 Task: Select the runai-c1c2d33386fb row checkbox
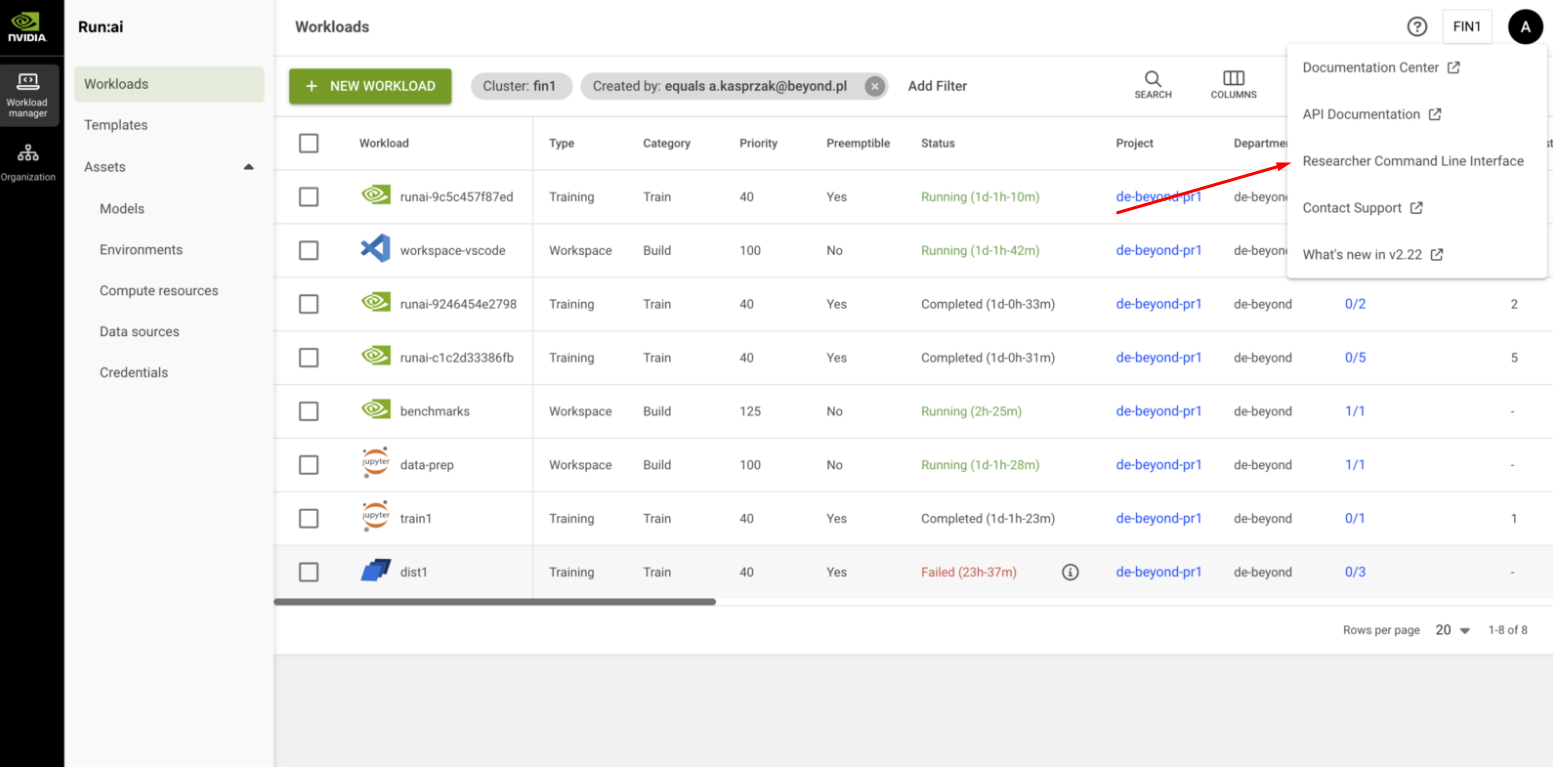309,357
